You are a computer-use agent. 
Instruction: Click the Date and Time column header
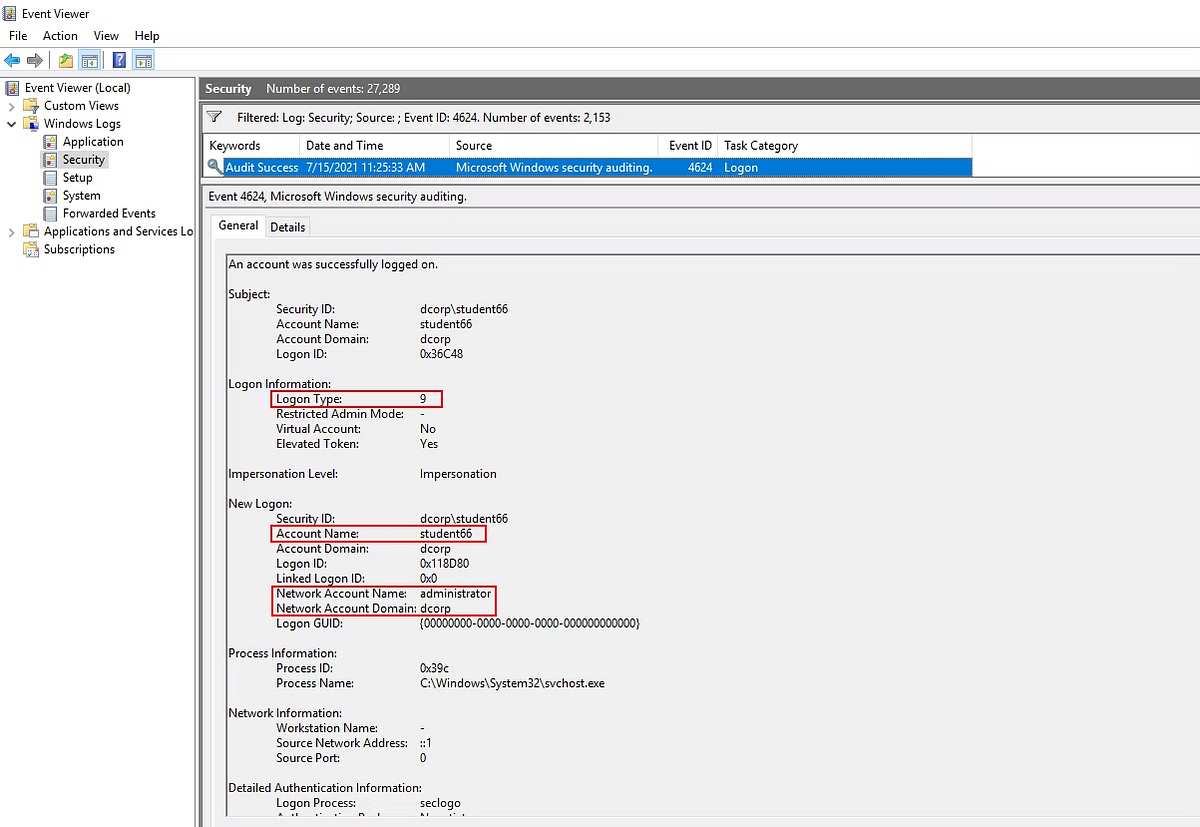[342, 145]
